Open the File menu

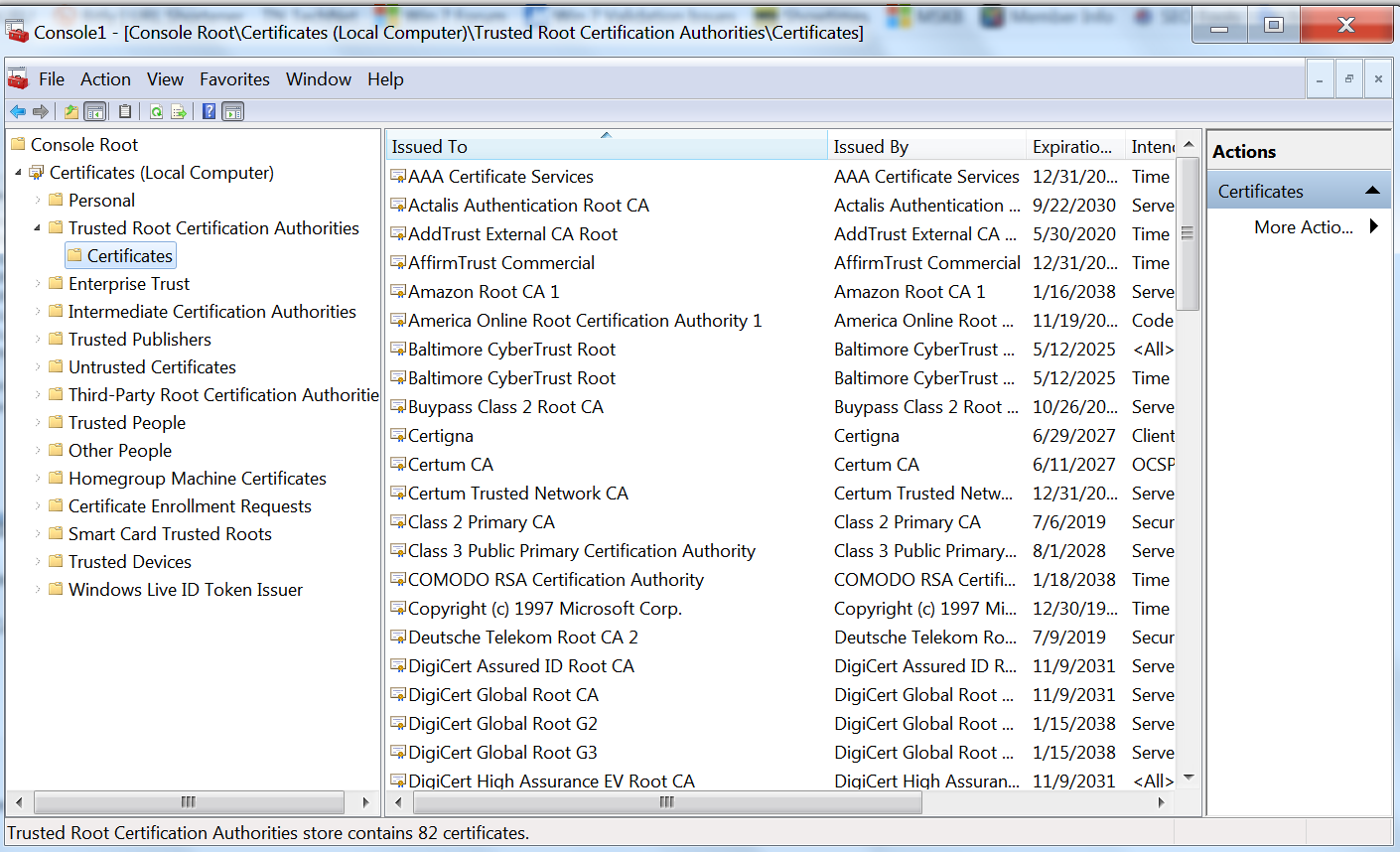52,79
